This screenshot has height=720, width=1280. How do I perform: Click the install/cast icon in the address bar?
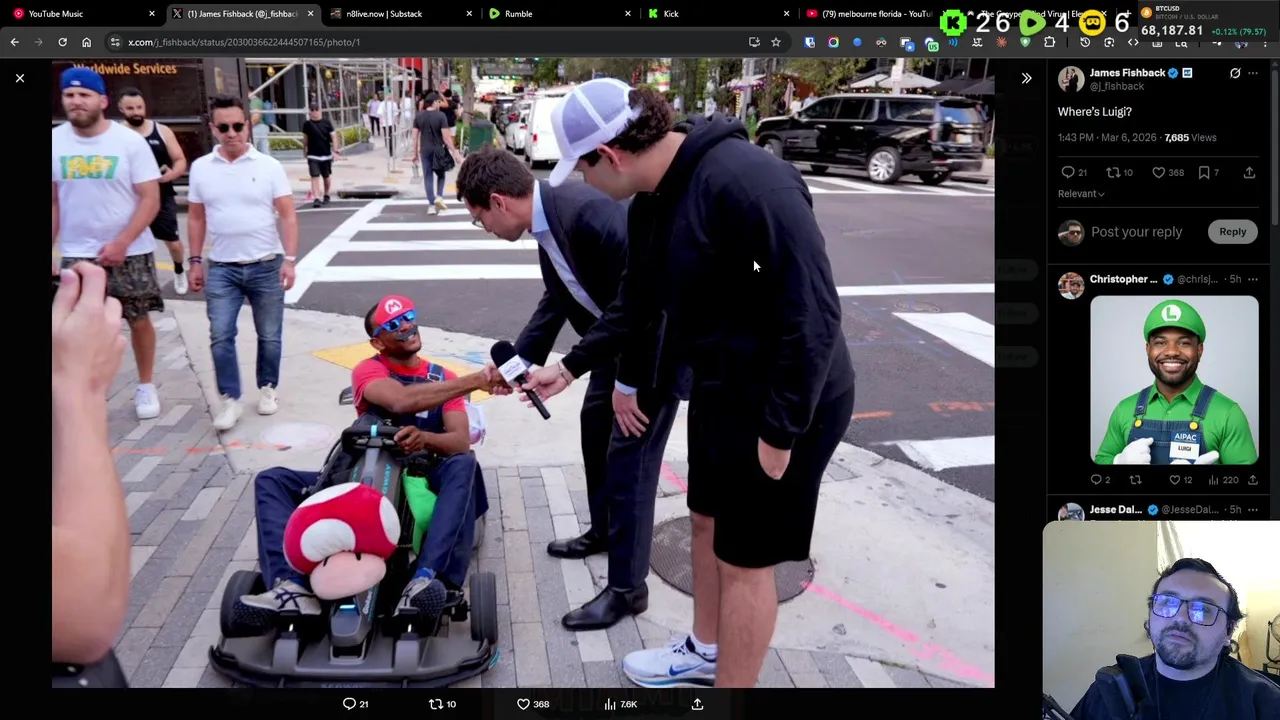click(754, 42)
